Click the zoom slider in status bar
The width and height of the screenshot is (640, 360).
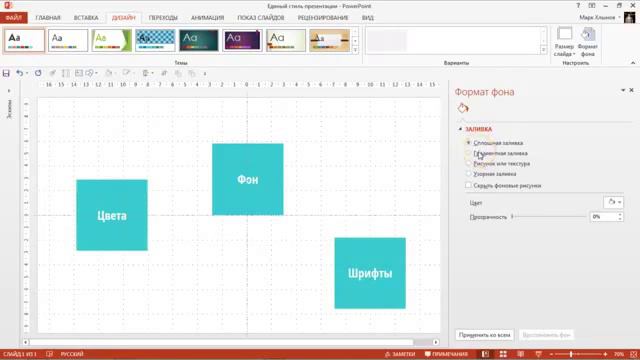click(578, 354)
